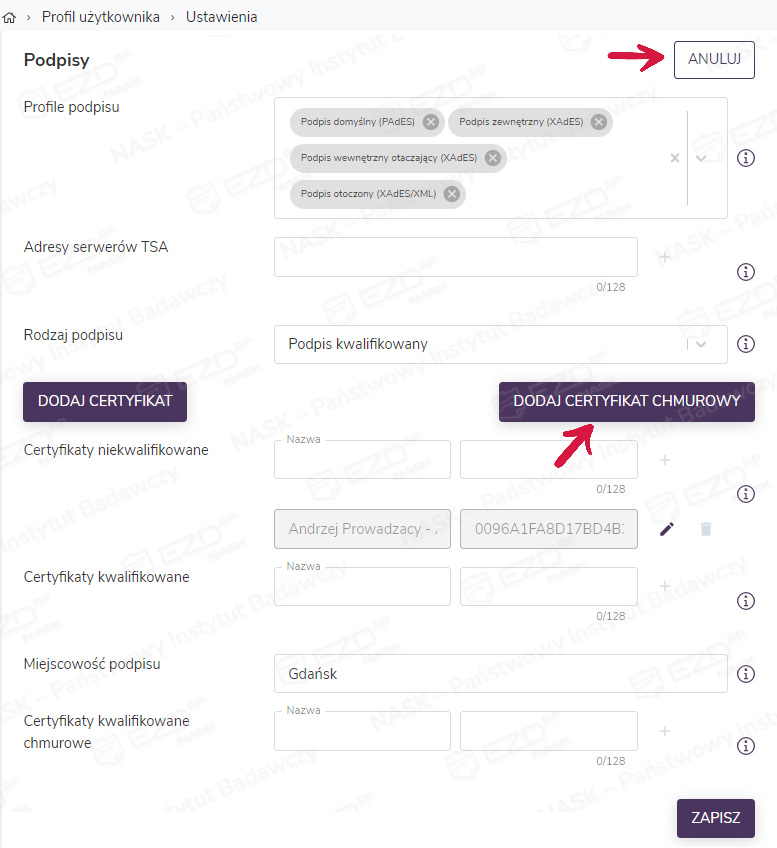This screenshot has height=848, width=777.
Task: Expand the Profile podpisu dropdown
Action: point(702,158)
